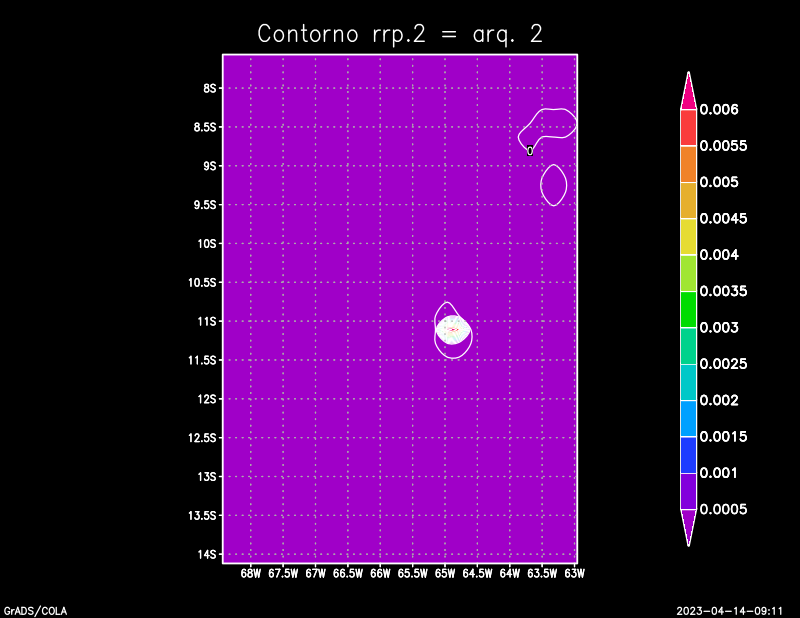The height and width of the screenshot is (618, 800).
Task: Click the timestamp 2023-04-14-09:11
Action: pyautogui.click(x=730, y=611)
